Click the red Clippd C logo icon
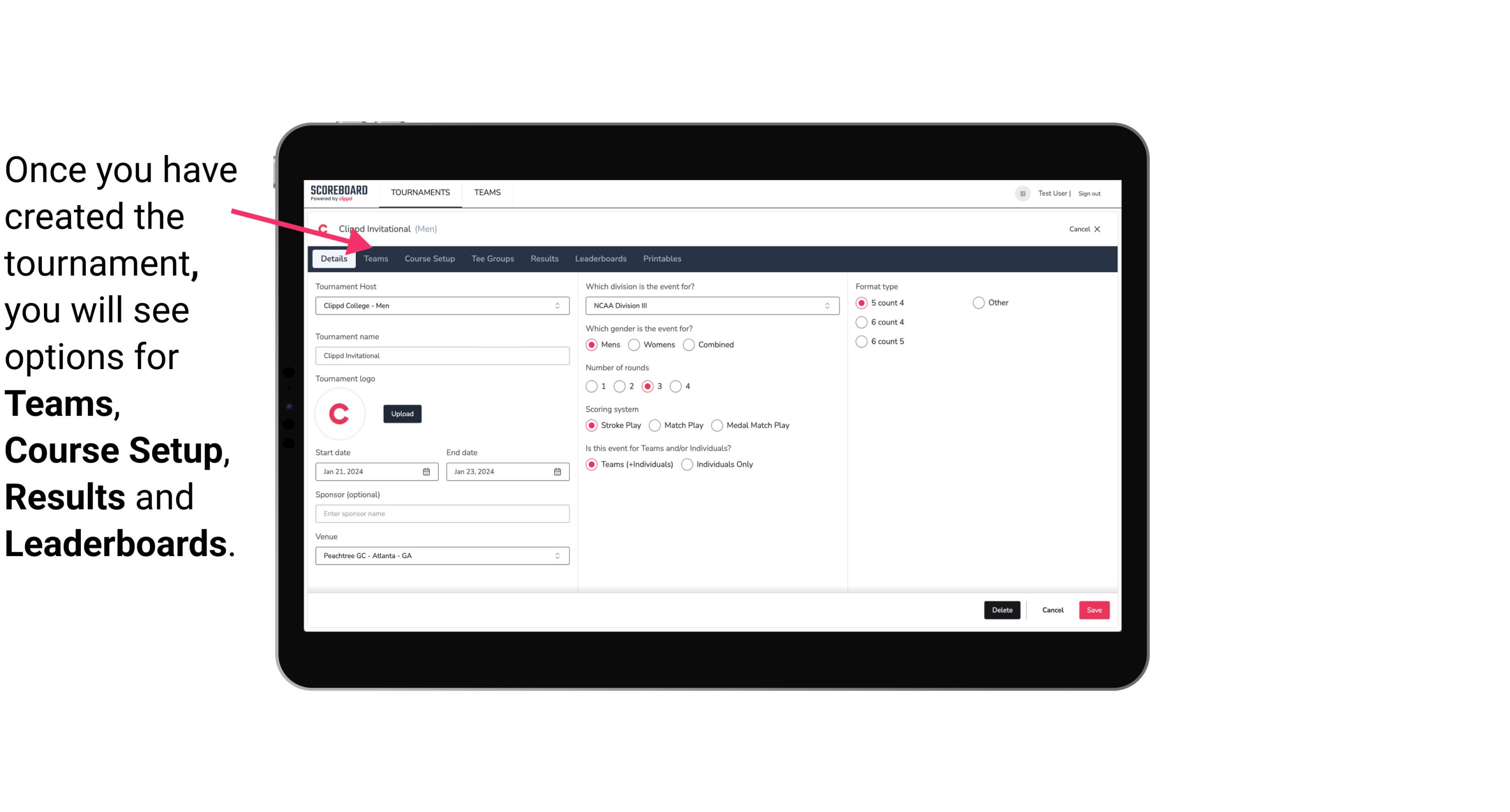This screenshot has height=812, width=1510. (341, 413)
